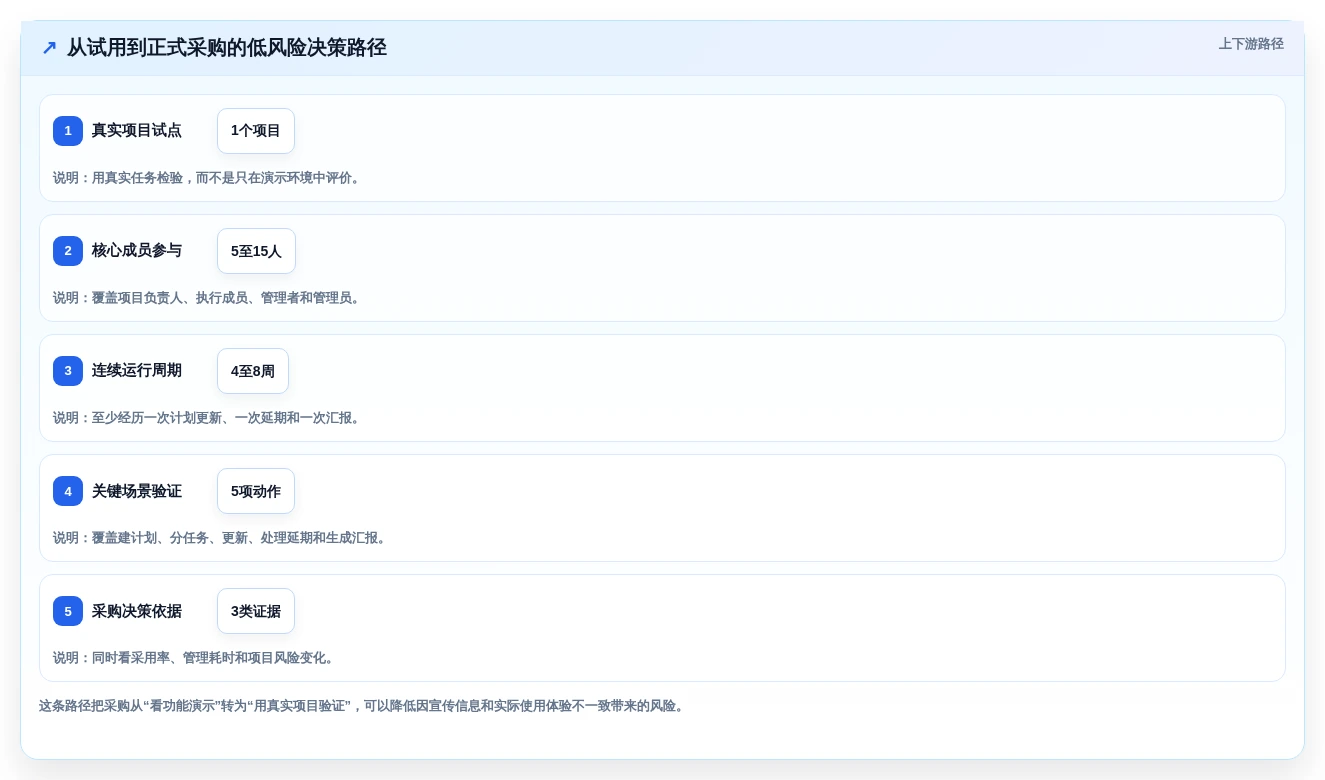Click the 真实项目试点 step title
Screen dimensions: 1325x780
137,131
